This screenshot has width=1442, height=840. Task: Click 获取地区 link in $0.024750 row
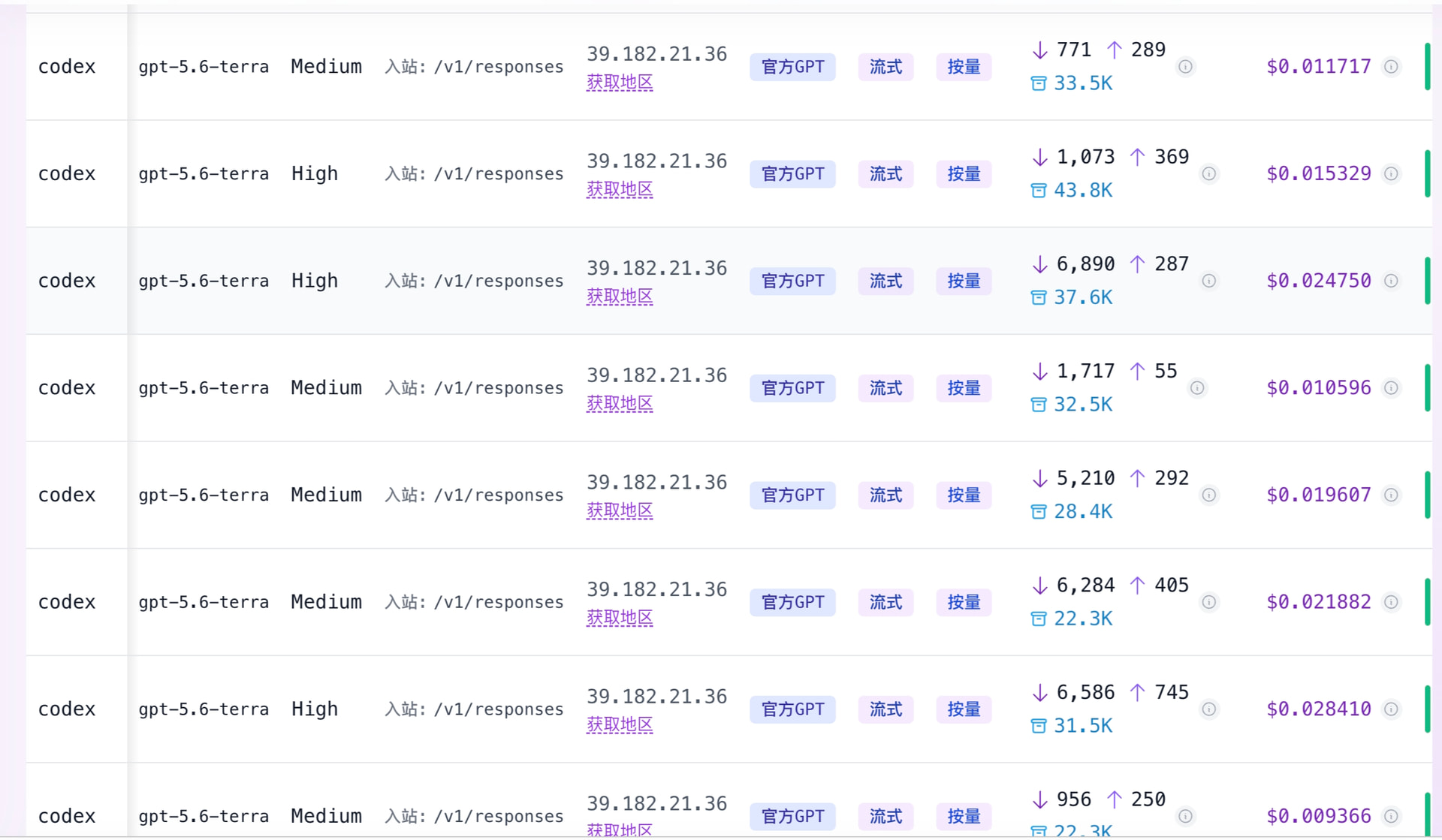620,297
